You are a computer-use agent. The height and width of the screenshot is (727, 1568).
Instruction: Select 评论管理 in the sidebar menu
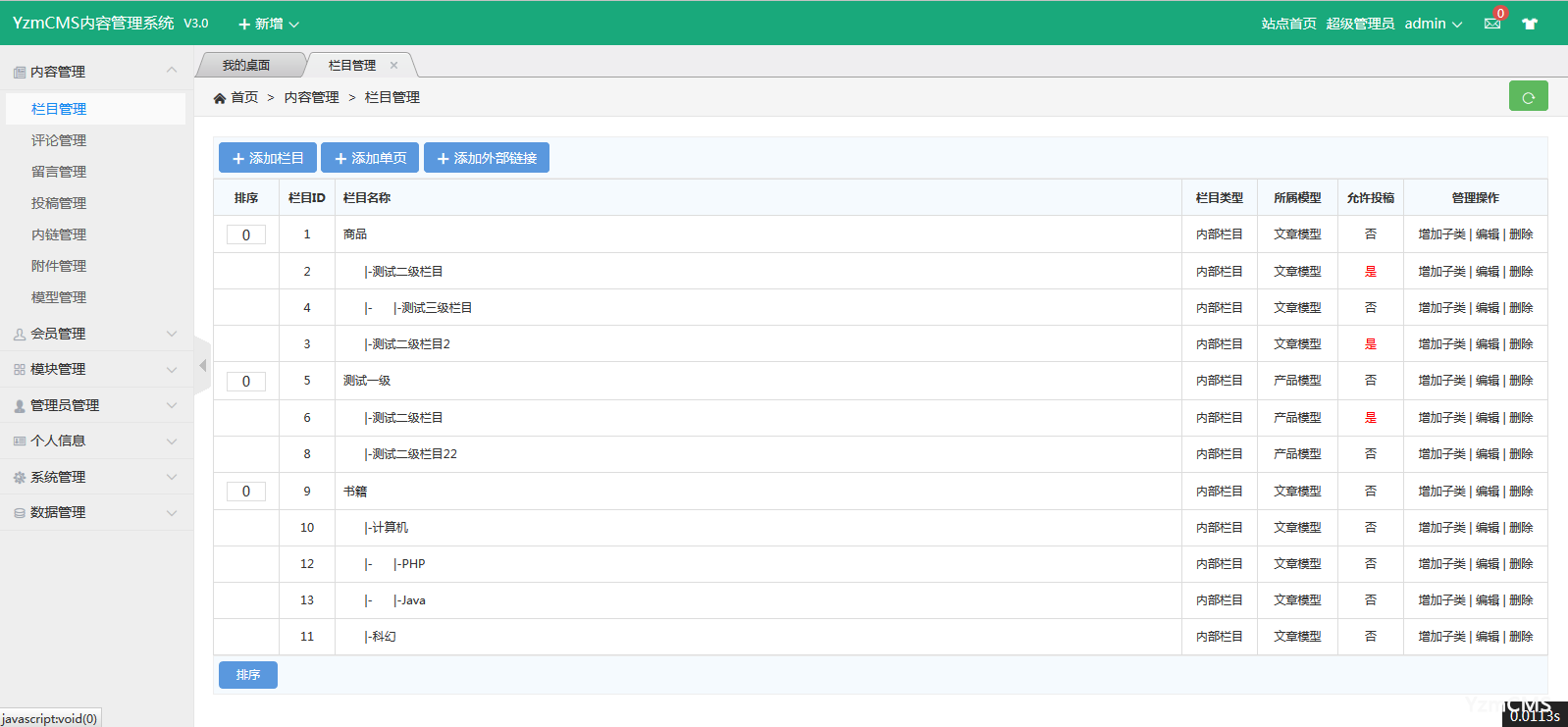(59, 140)
